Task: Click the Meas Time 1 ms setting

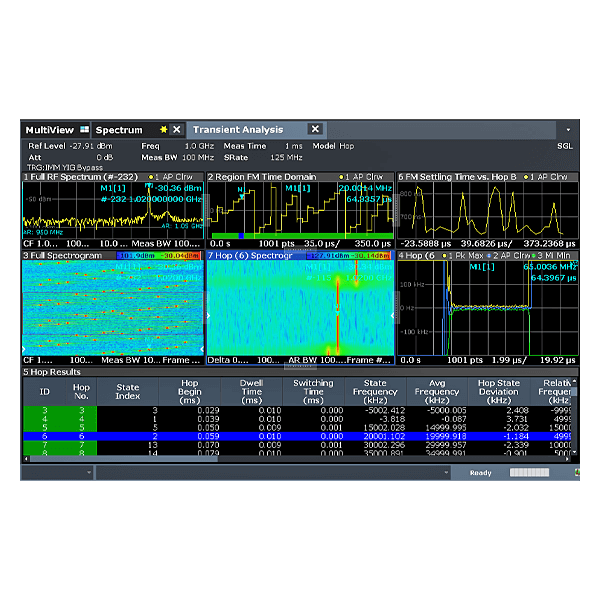Action: pyautogui.click(x=263, y=146)
